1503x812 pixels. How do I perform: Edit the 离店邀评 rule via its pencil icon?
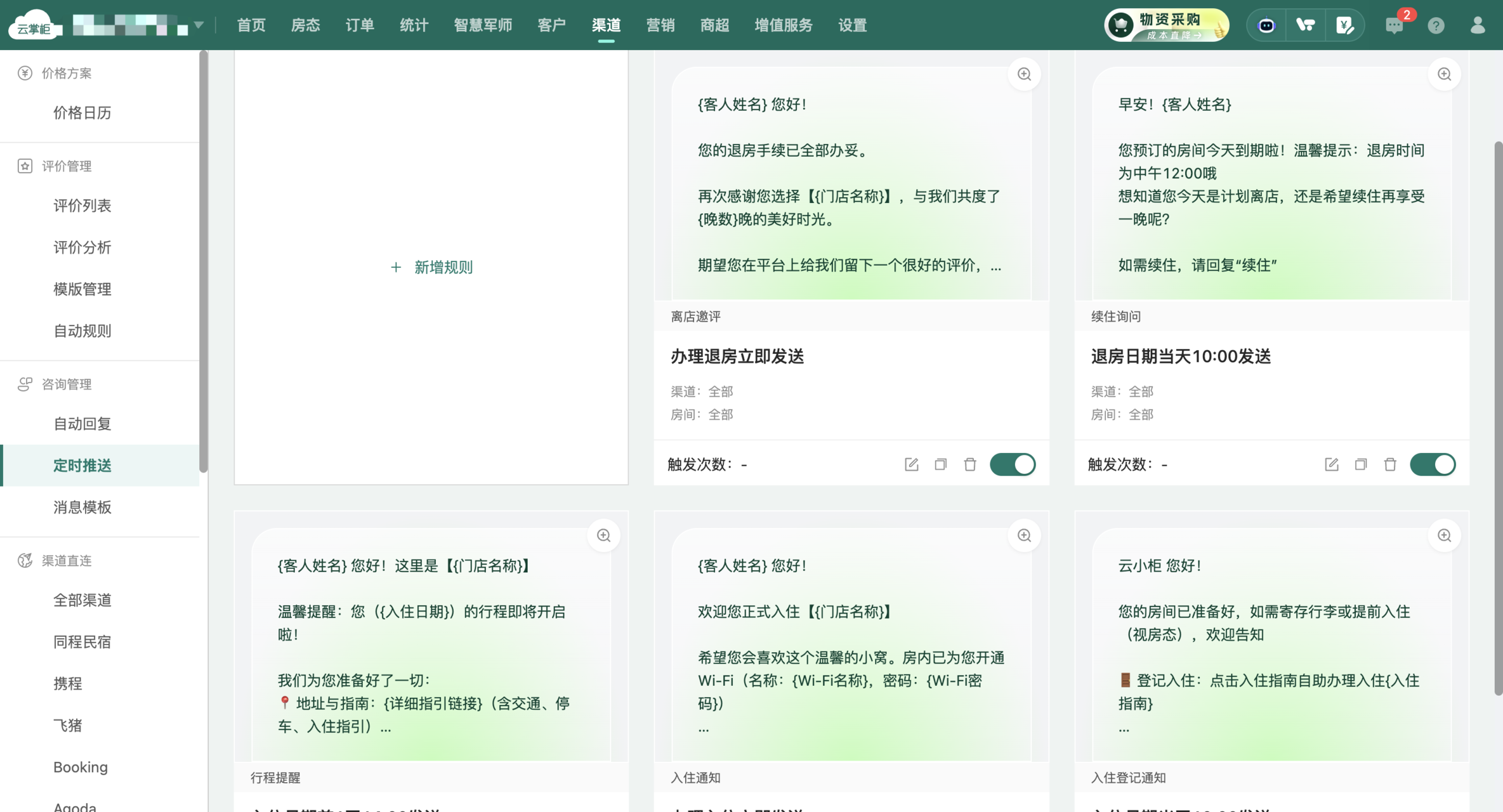click(911, 464)
